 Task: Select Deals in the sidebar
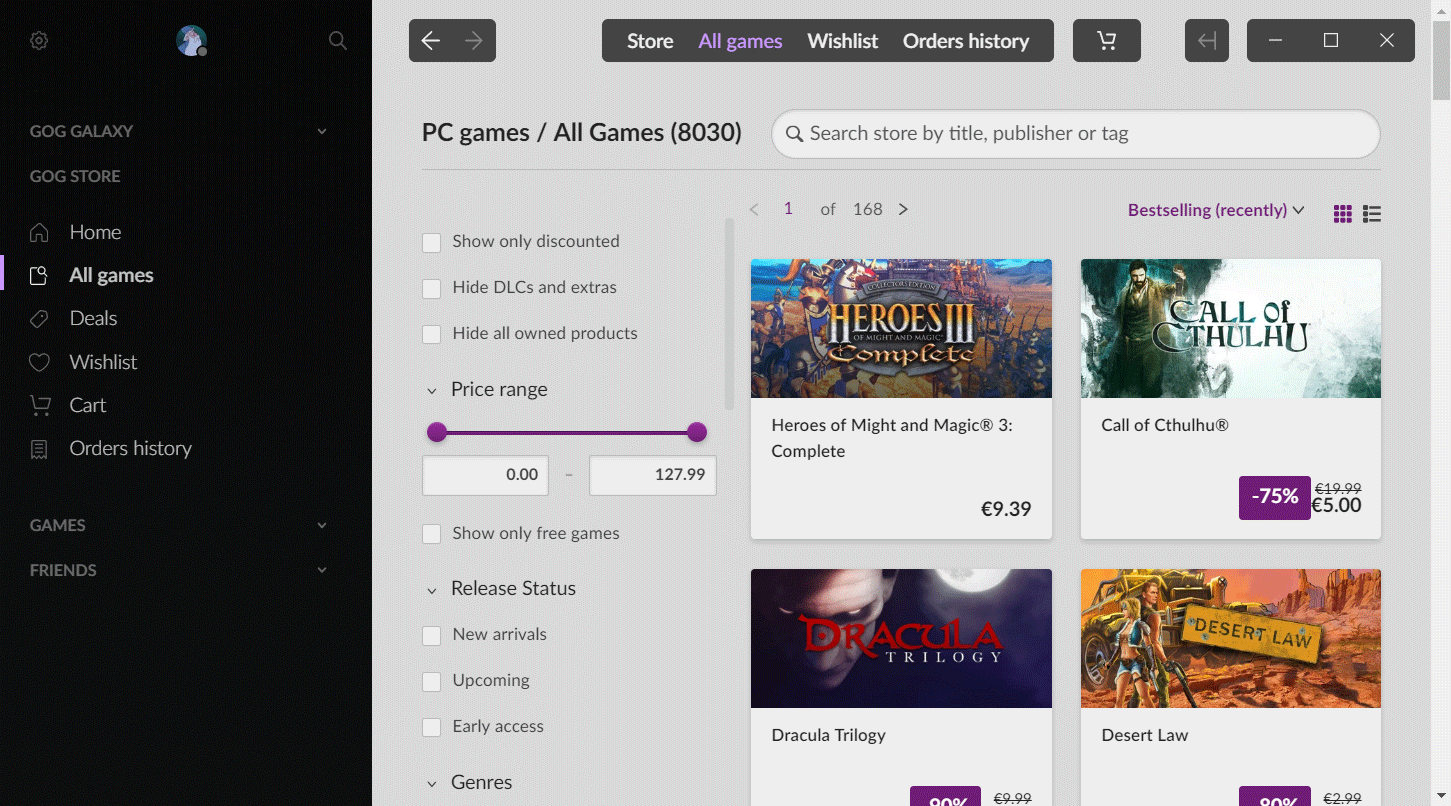[x=93, y=318]
